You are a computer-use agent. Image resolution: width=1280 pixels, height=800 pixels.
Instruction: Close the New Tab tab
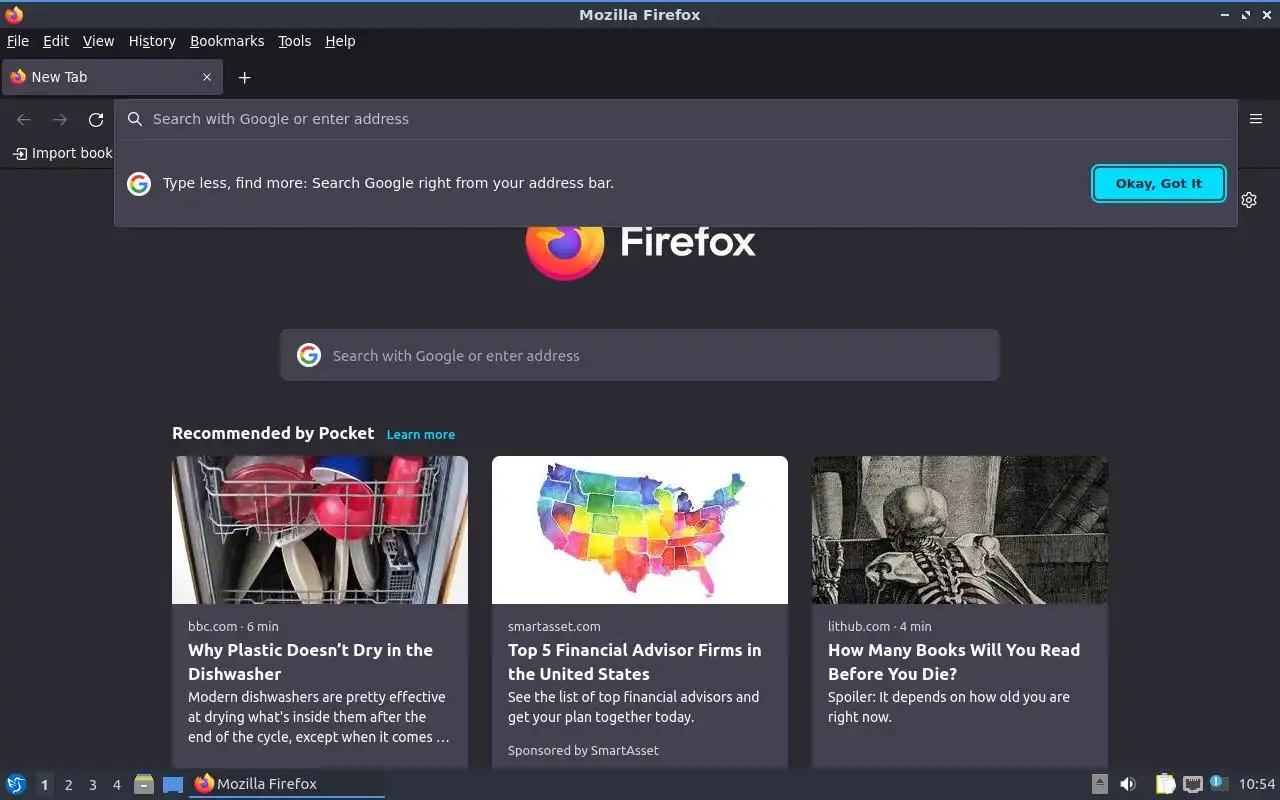(207, 77)
